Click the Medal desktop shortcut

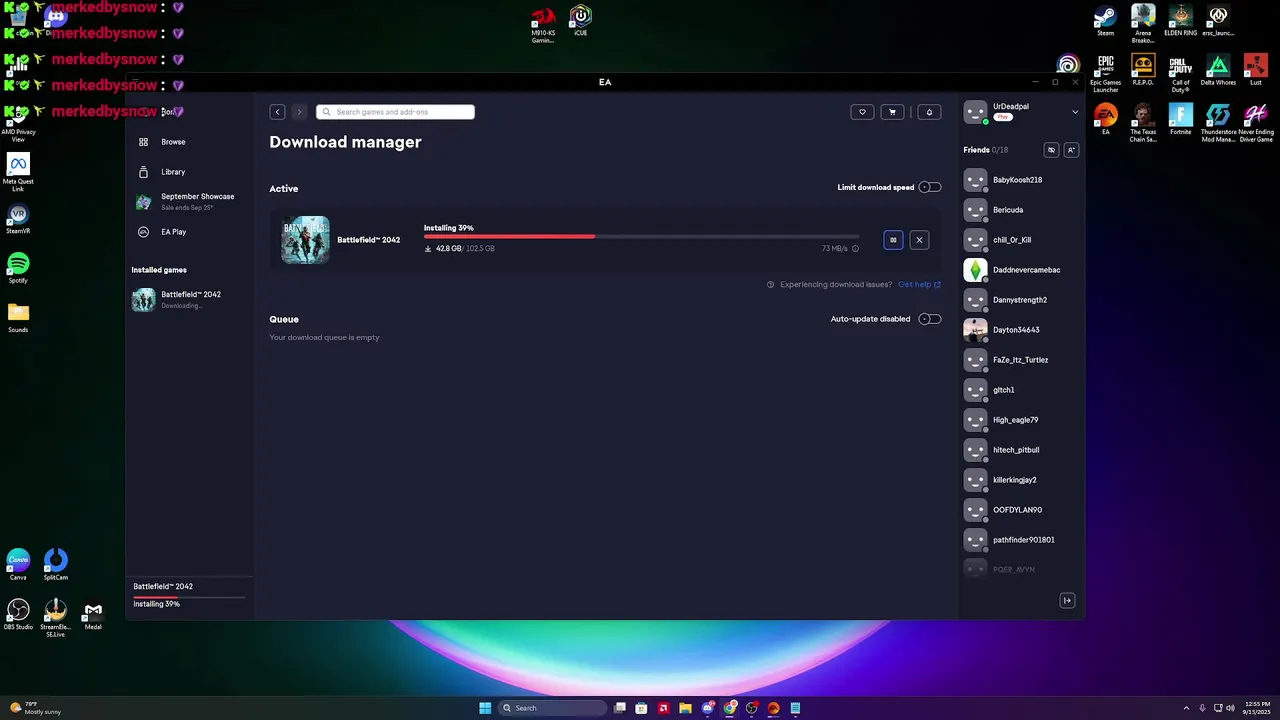[93, 615]
